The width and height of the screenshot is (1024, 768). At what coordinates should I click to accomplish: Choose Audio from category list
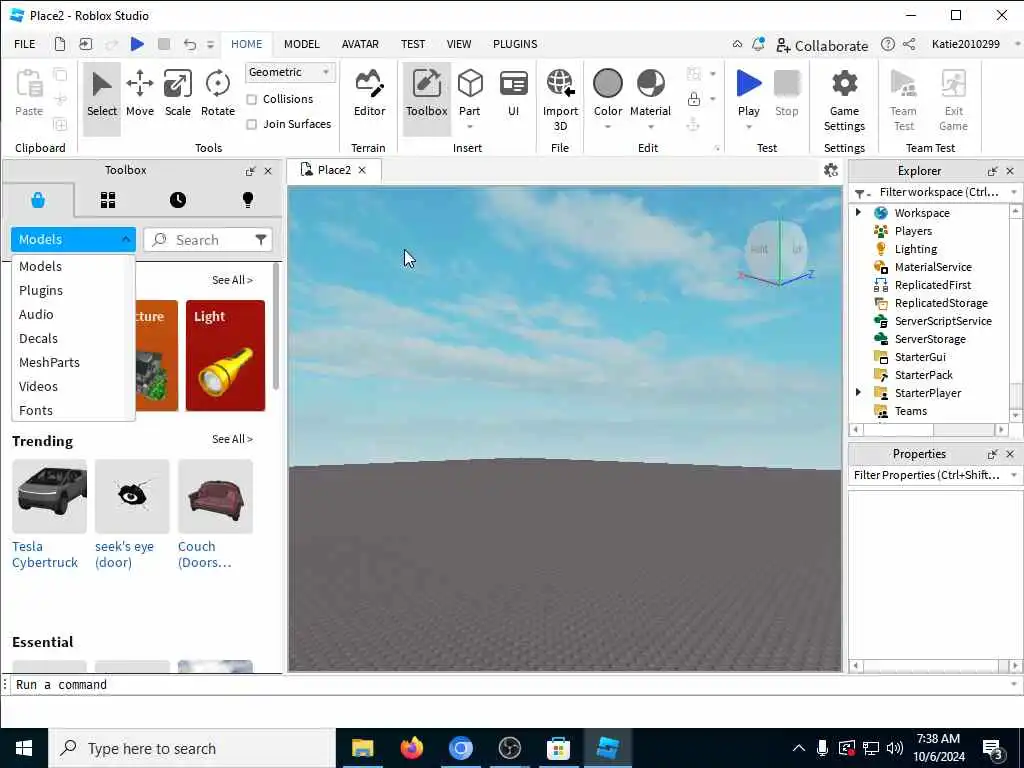click(73, 314)
